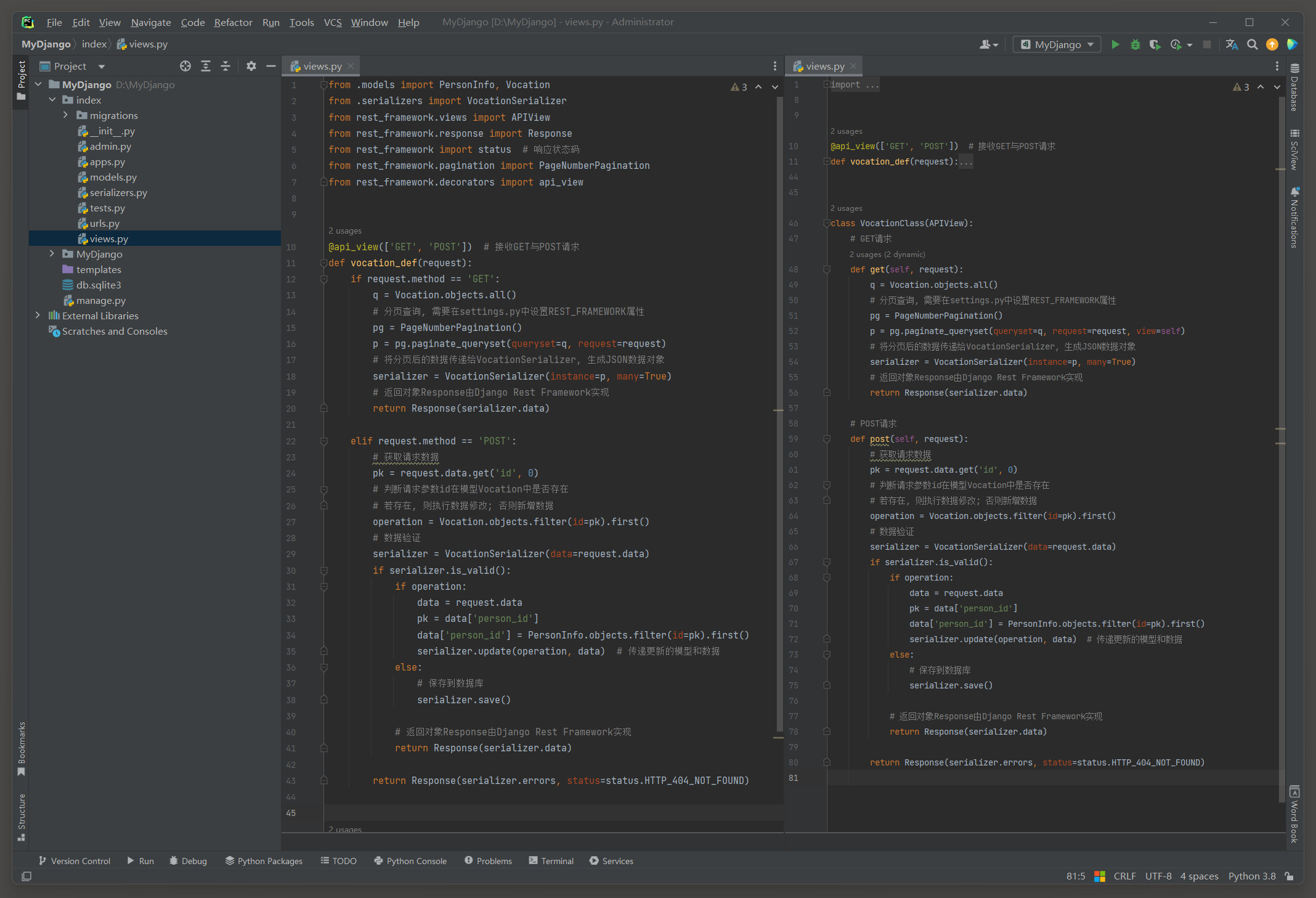
Task: Open serializers.py in project tree
Action: 118,192
